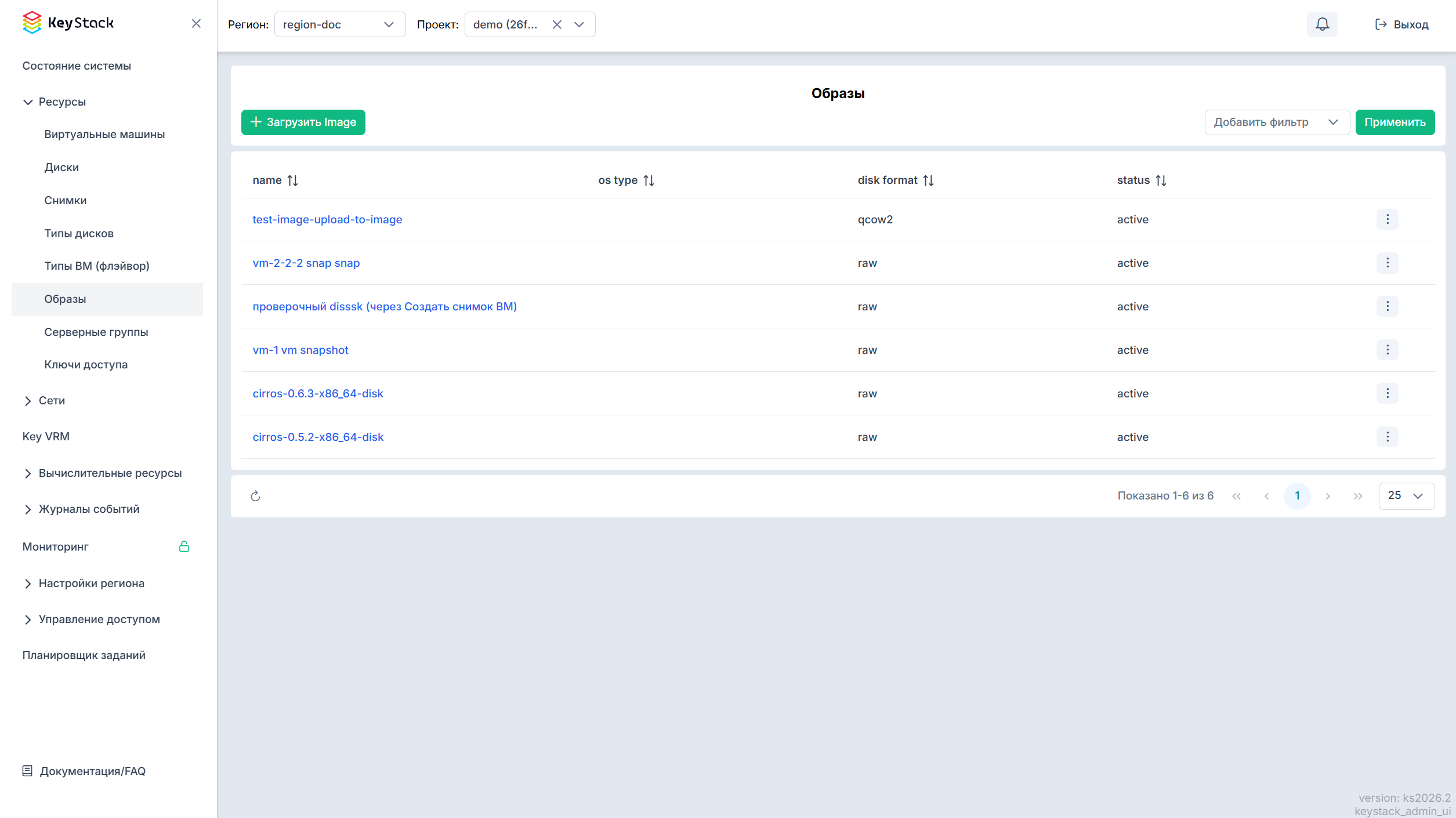Click 'Показано 1-6 из 6' text
Image resolution: width=1456 pixels, height=818 pixels.
[x=1165, y=496]
